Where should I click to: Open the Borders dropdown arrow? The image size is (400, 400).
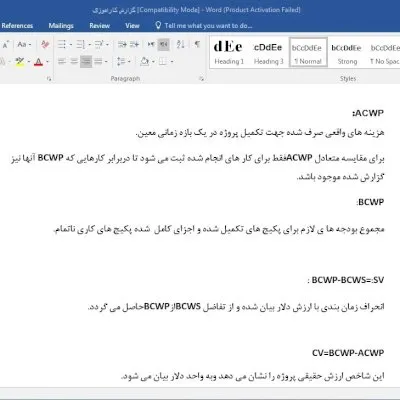[x=172, y=62]
